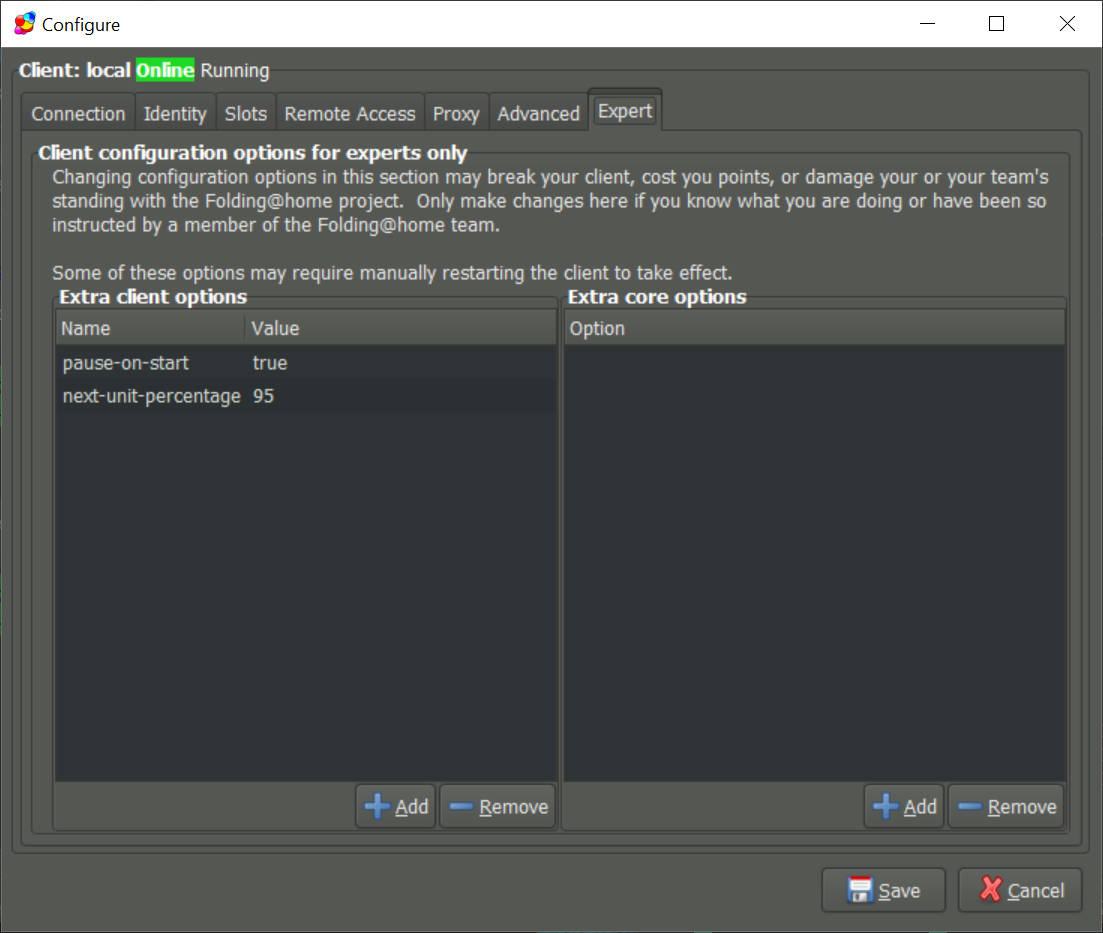
Task: Open the Slots tab
Action: point(246,113)
